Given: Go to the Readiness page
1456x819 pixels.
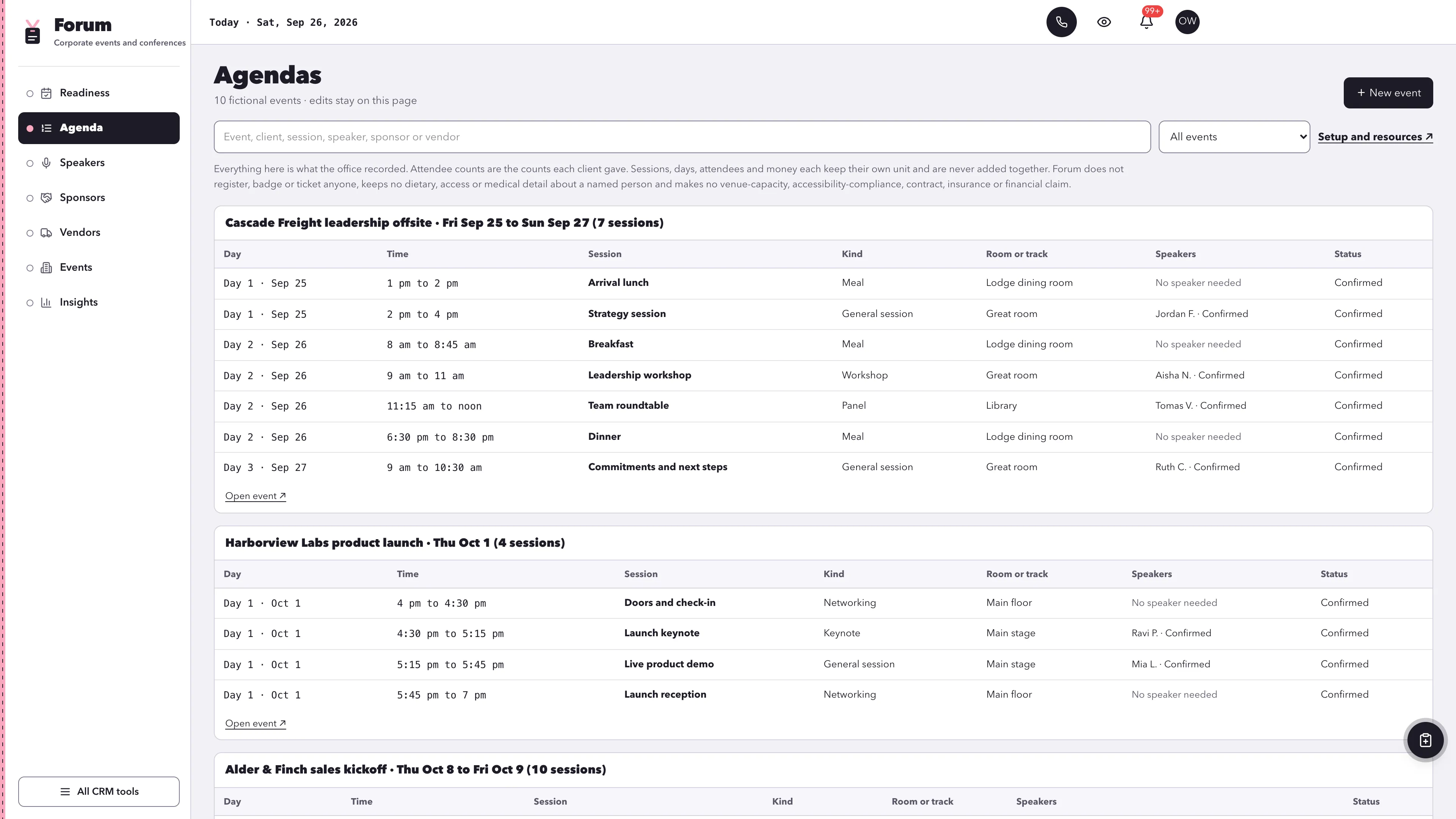Looking at the screenshot, I should tap(99, 93).
